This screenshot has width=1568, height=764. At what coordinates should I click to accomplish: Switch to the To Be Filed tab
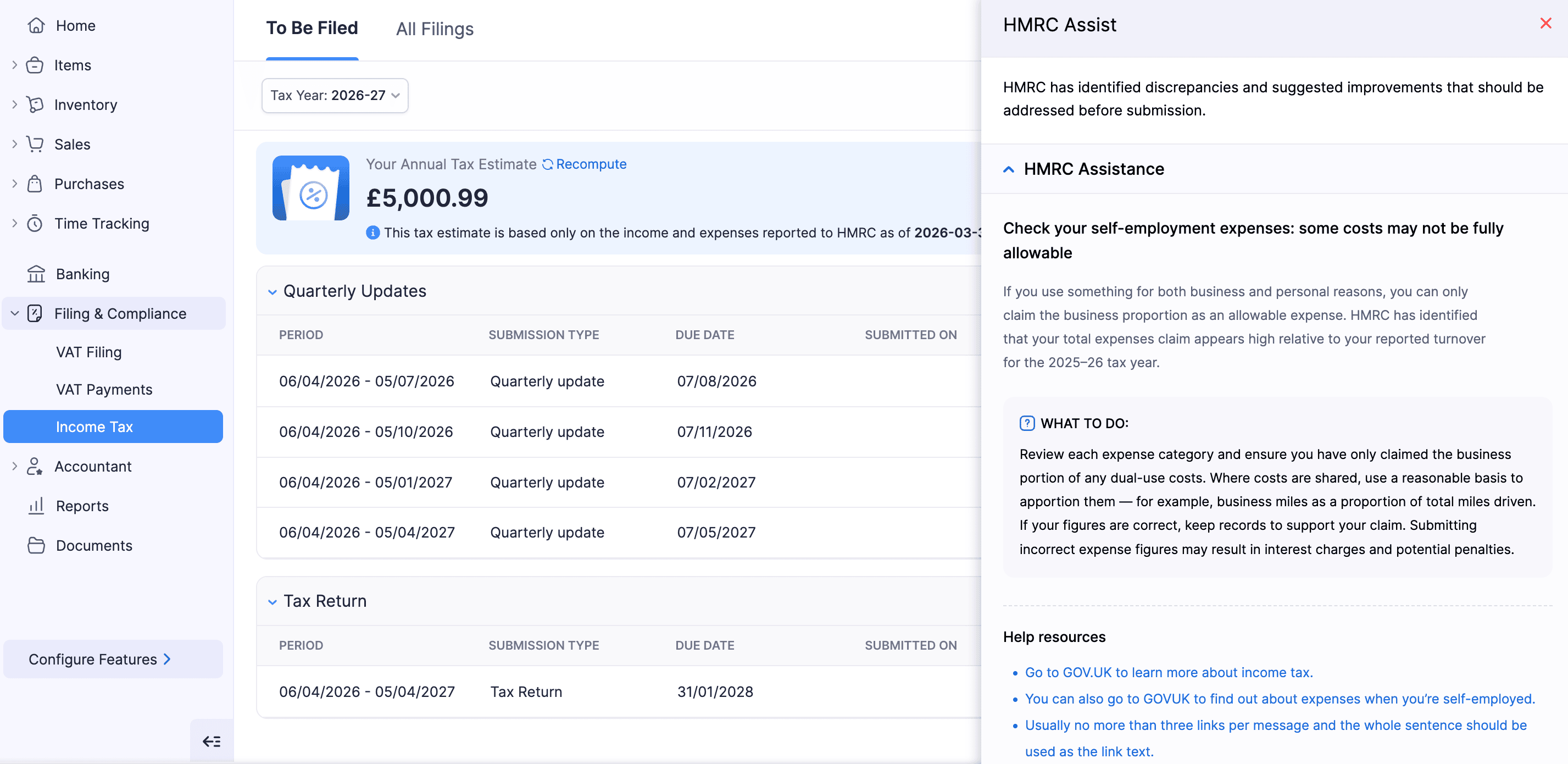(x=312, y=28)
